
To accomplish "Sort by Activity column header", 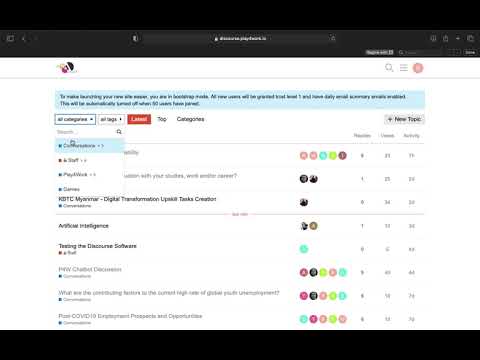I will point(411,136).
